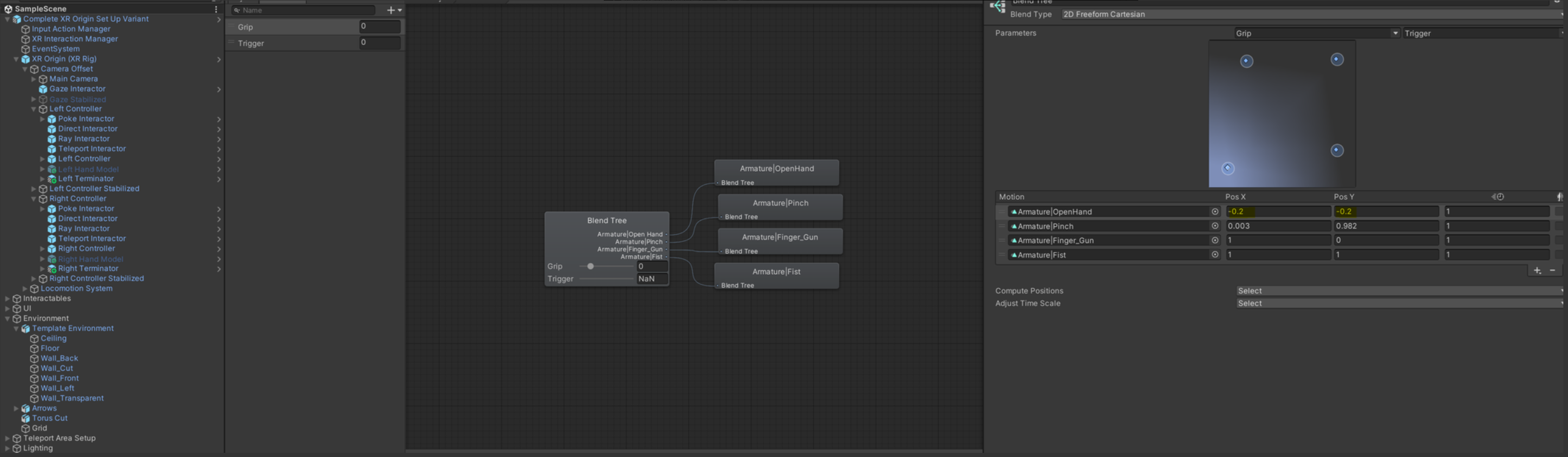Open the Compute Positions Select dropdown
The height and width of the screenshot is (457, 1568).
pos(1400,291)
